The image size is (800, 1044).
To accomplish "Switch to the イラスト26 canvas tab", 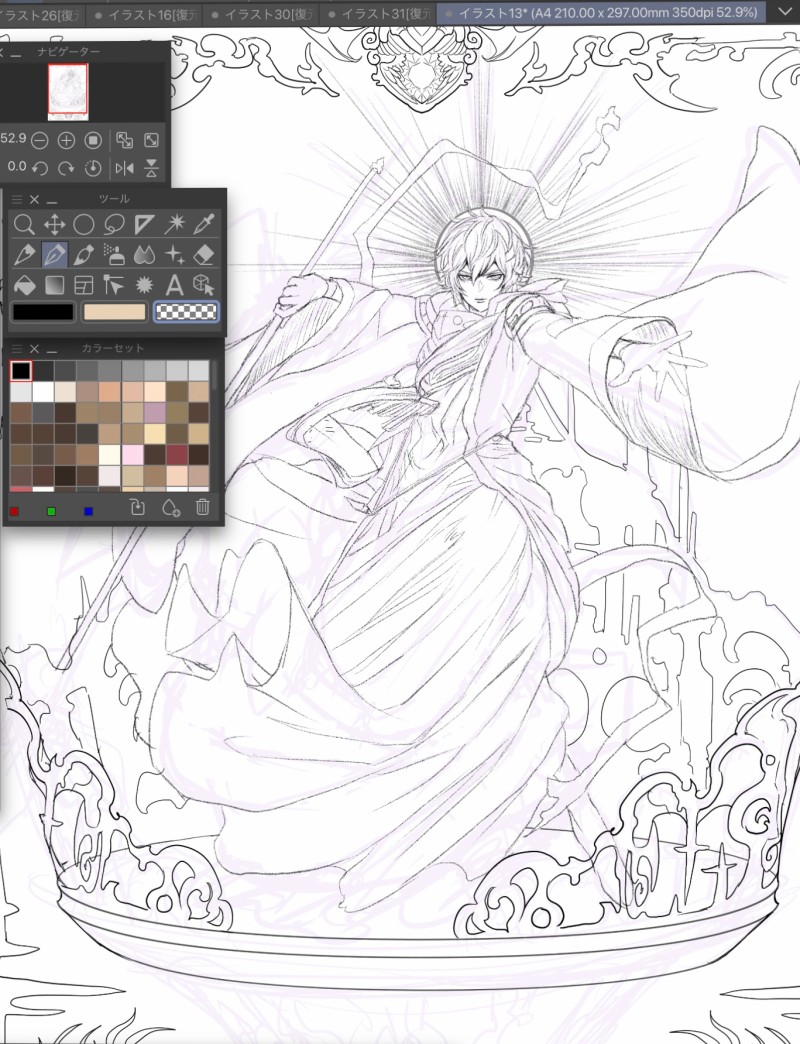I will click(40, 14).
